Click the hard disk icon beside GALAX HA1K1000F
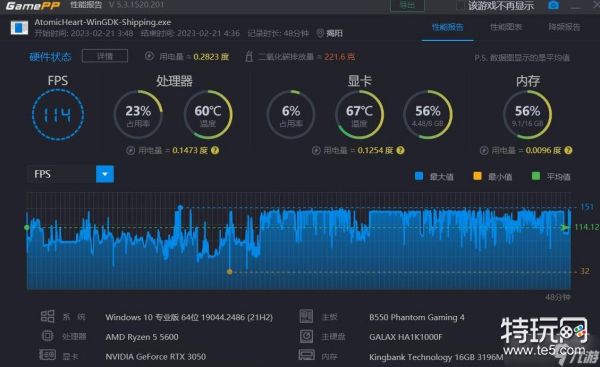 click(306, 336)
